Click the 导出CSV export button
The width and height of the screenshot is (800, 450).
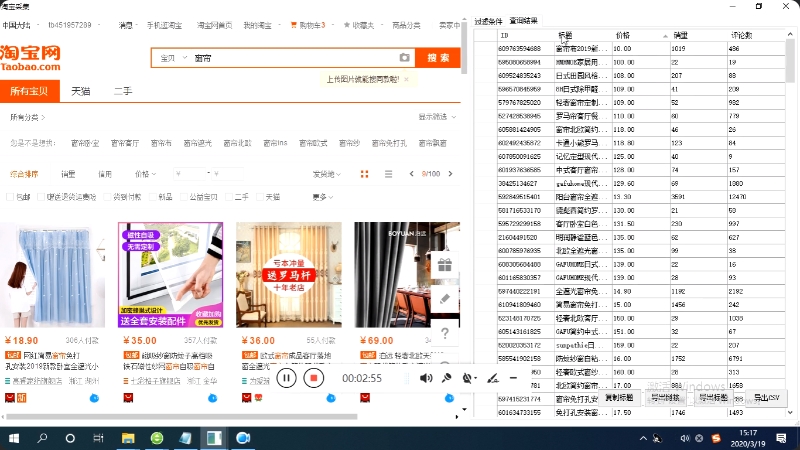point(766,398)
